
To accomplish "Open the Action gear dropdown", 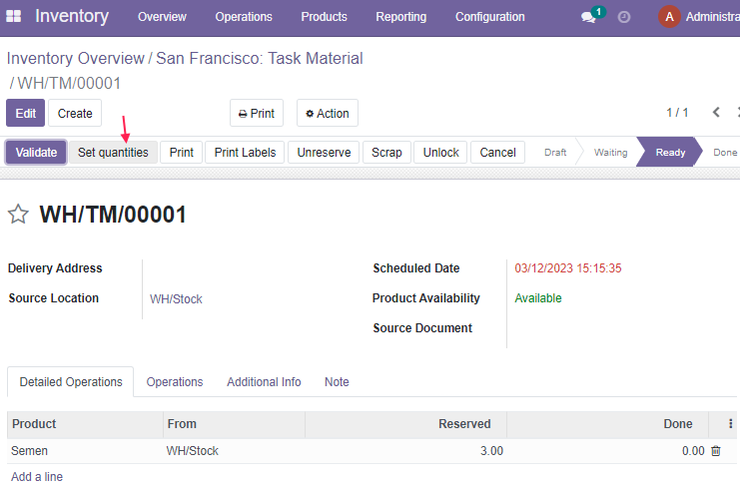I will click(328, 113).
